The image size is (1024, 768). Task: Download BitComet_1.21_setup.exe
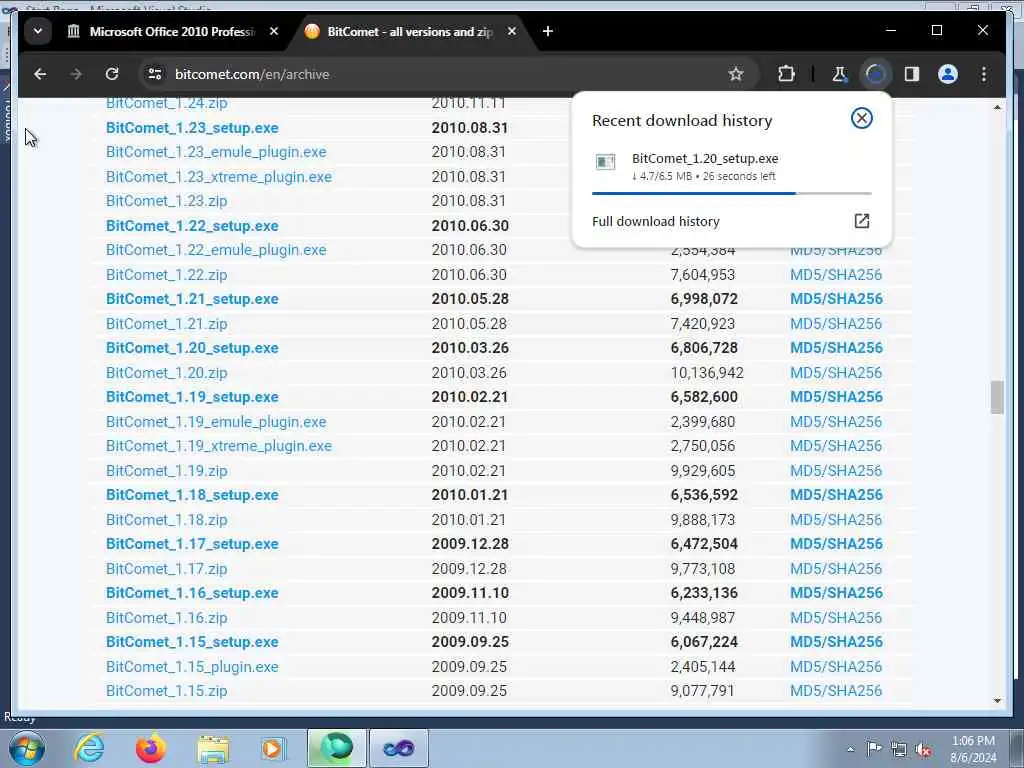tap(192, 299)
